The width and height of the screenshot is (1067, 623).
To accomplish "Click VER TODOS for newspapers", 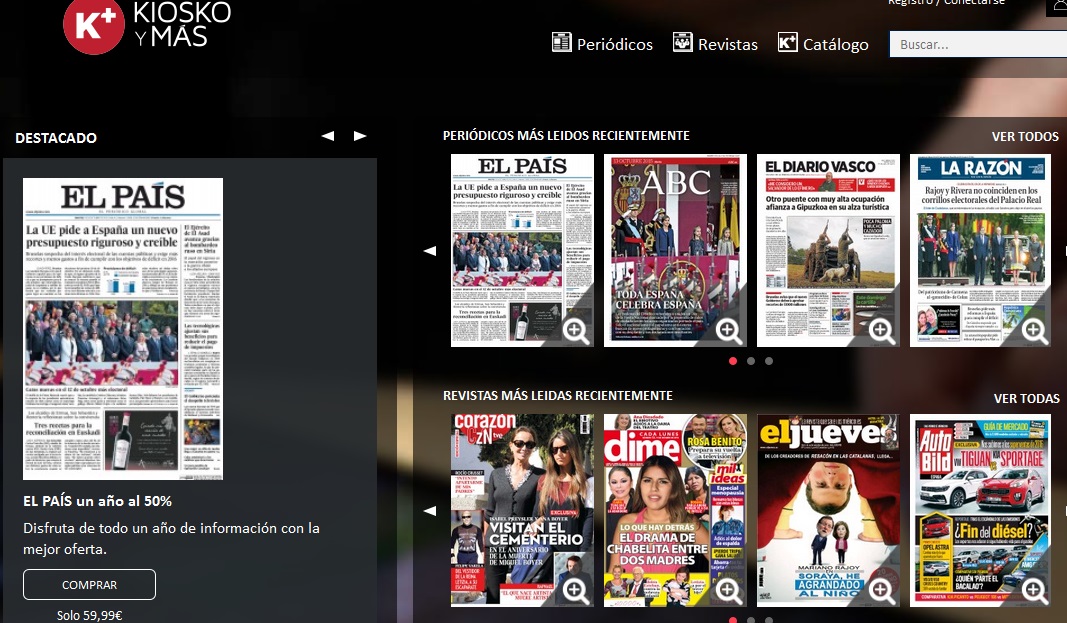I will tap(1025, 137).
